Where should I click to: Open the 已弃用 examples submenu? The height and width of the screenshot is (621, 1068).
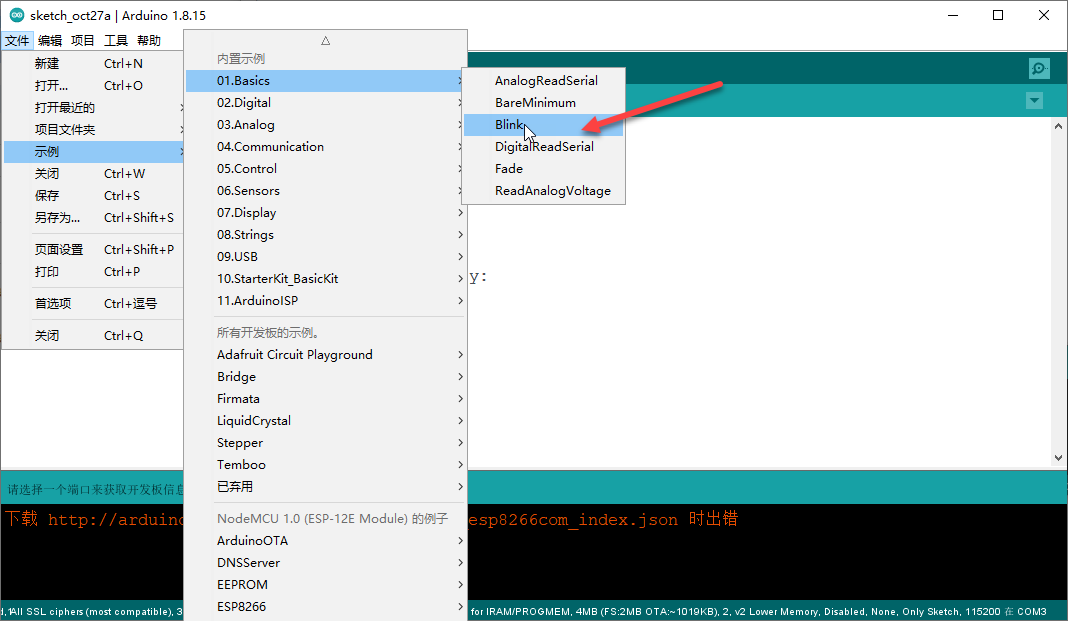(x=326, y=486)
